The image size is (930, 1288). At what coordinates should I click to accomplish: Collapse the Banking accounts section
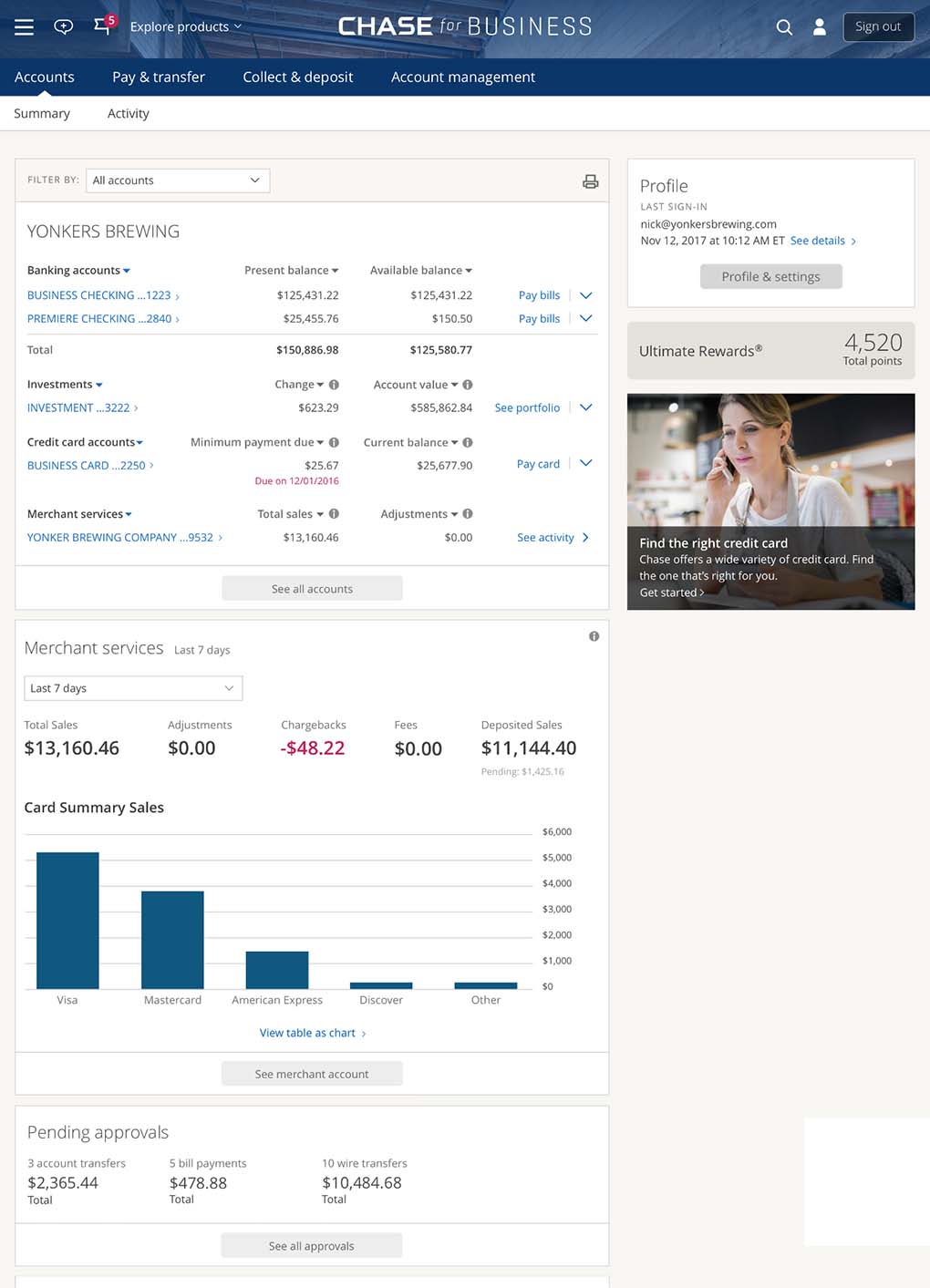78,271
